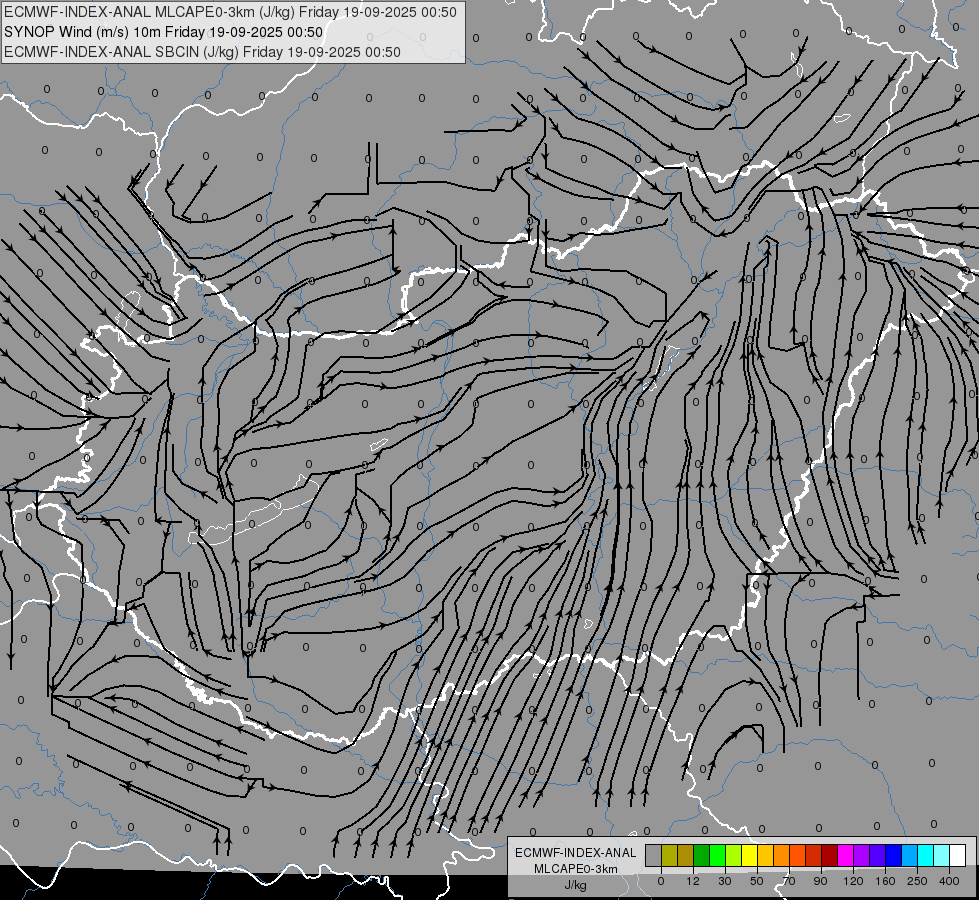
Task: Click the white swatch at the legend end
Action: [958, 855]
